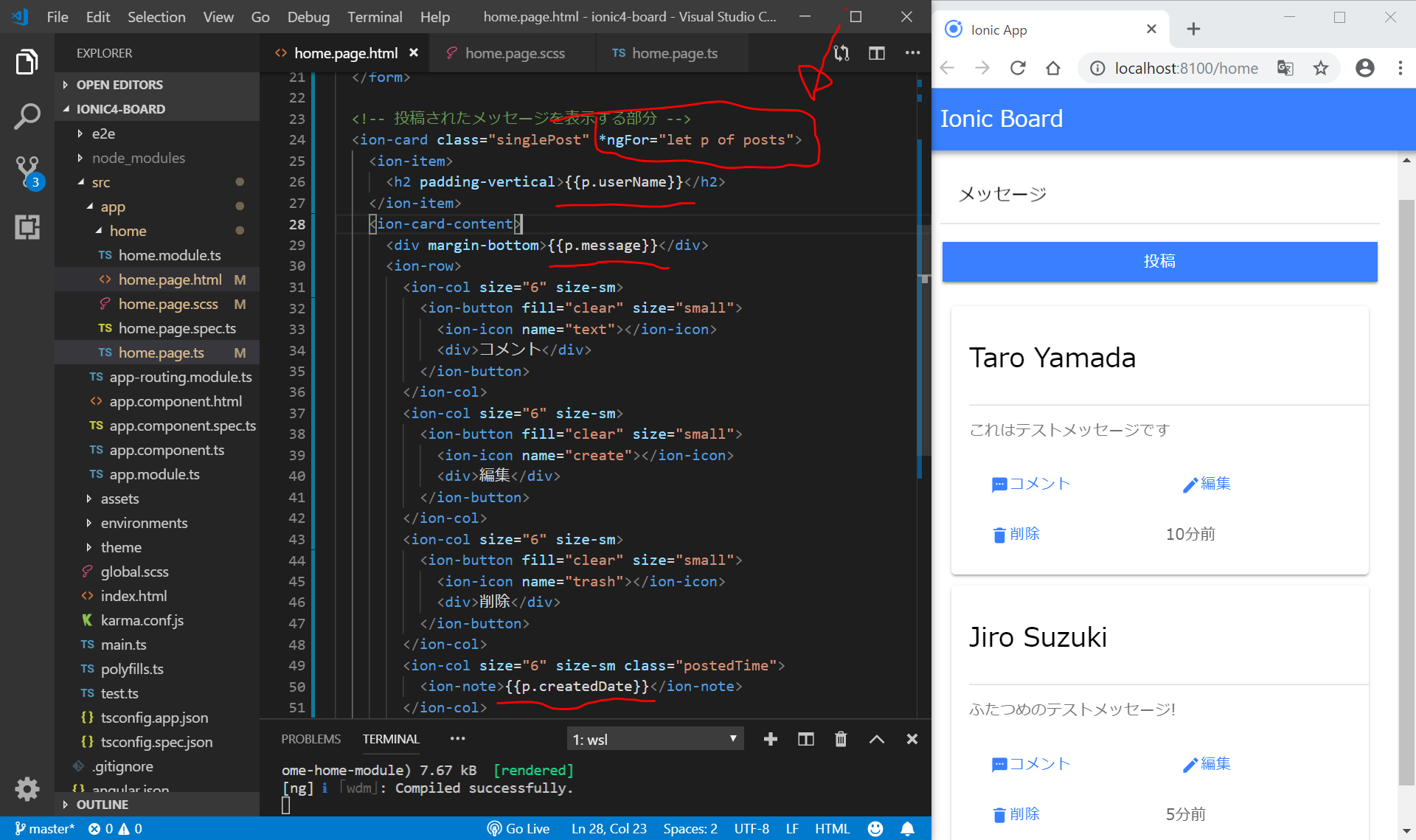The image size is (1416, 840).
Task: Click the Manage gear icon
Action: coord(27,788)
